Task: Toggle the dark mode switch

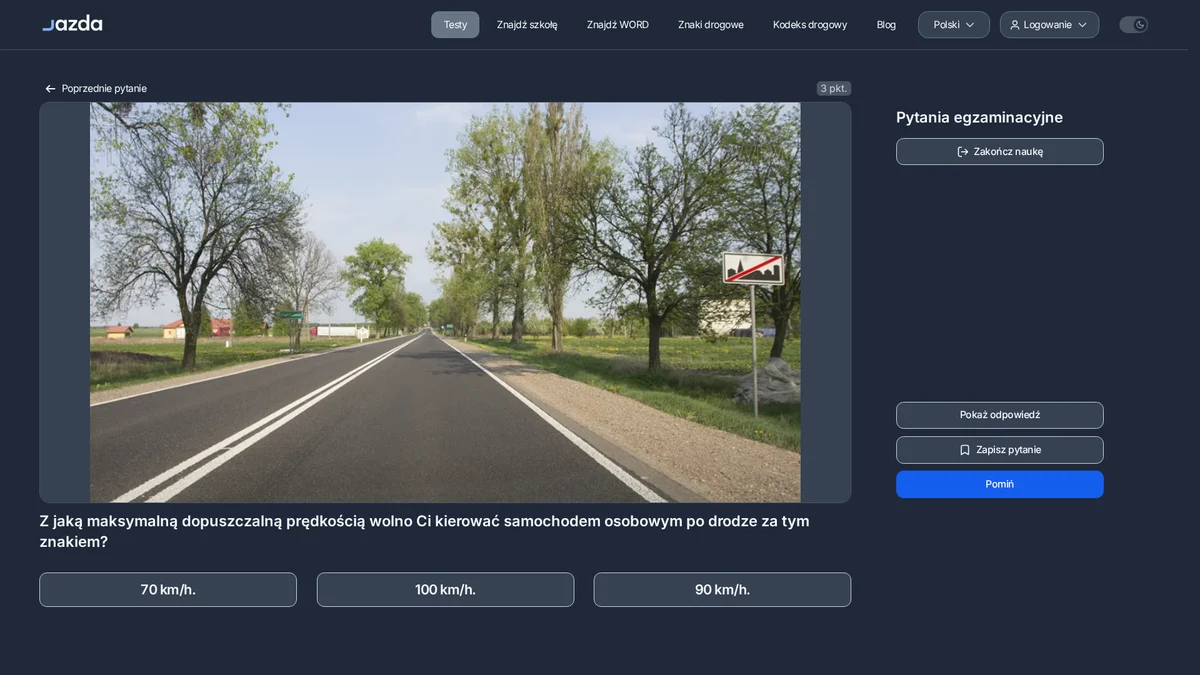Action: 1133,25
